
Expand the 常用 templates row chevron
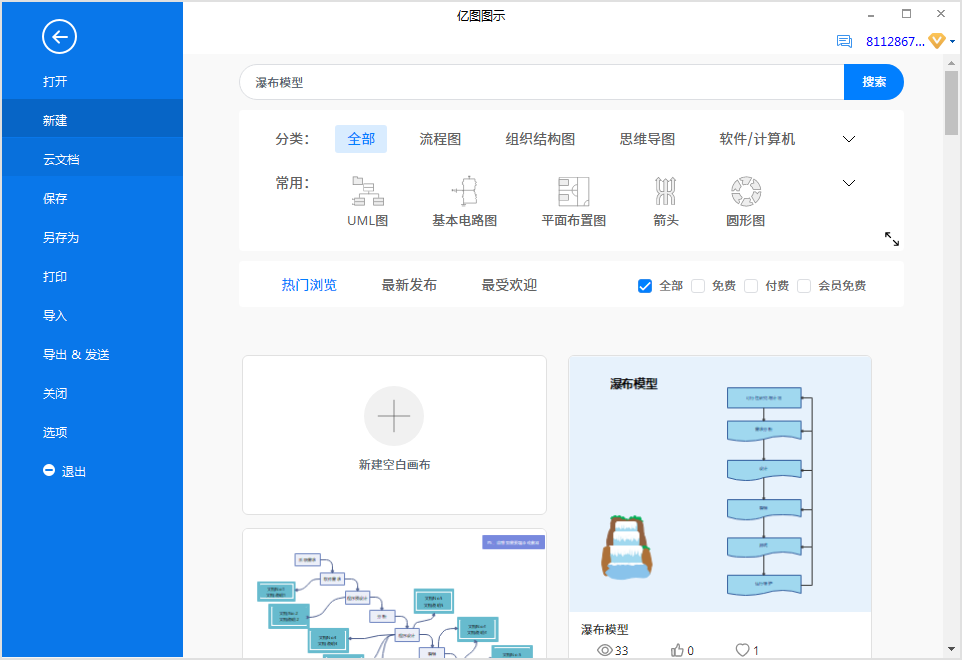coord(849,183)
